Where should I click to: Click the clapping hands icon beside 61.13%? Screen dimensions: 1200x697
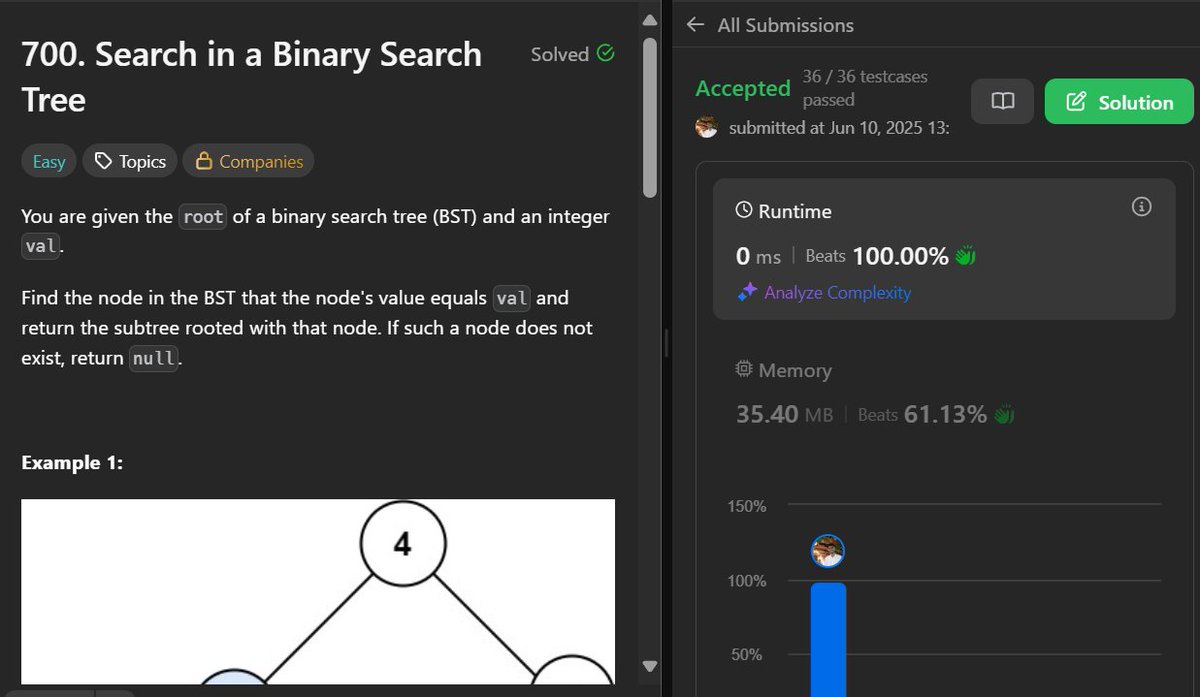click(1004, 414)
